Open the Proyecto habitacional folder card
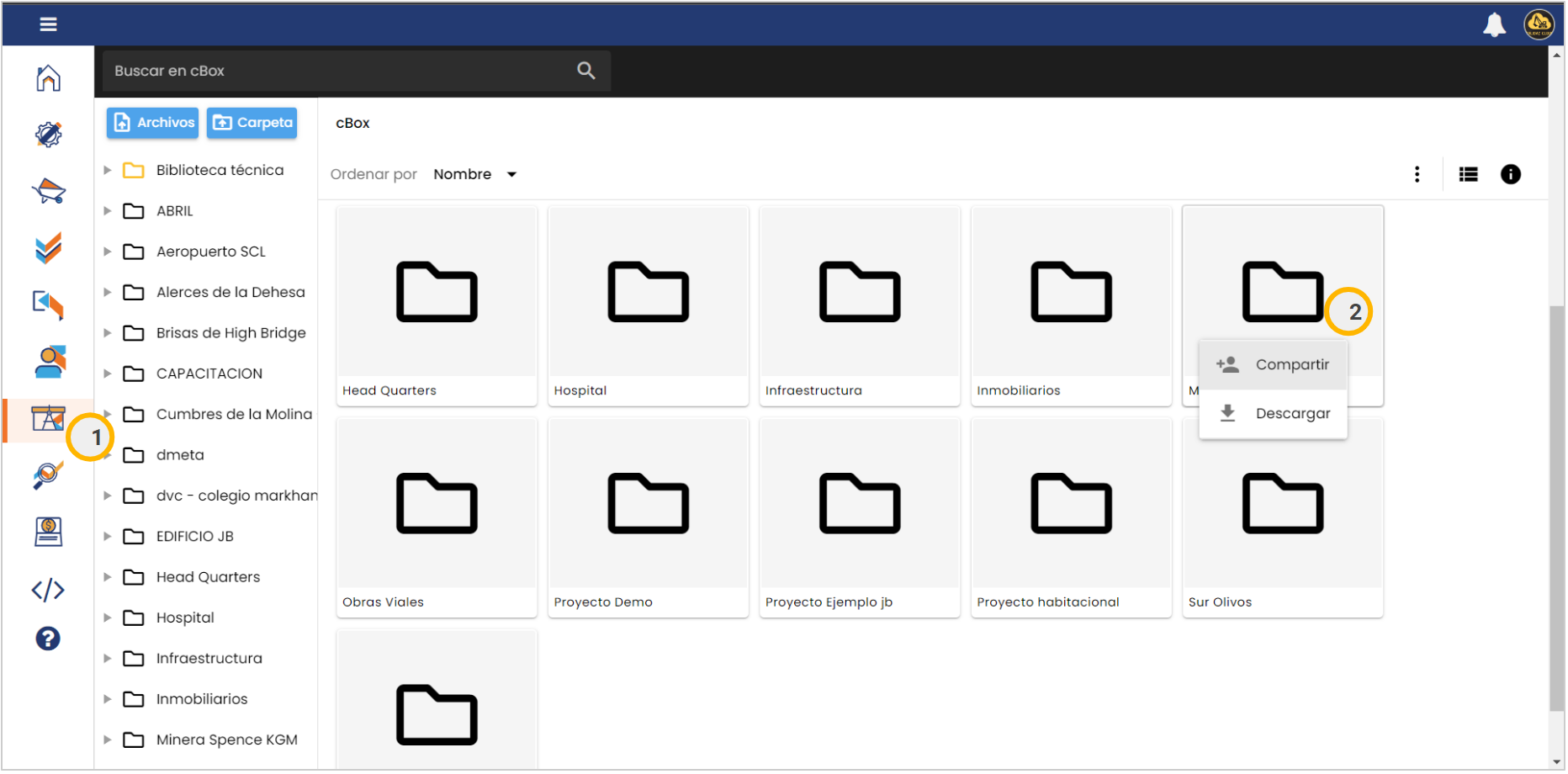 (1072, 517)
